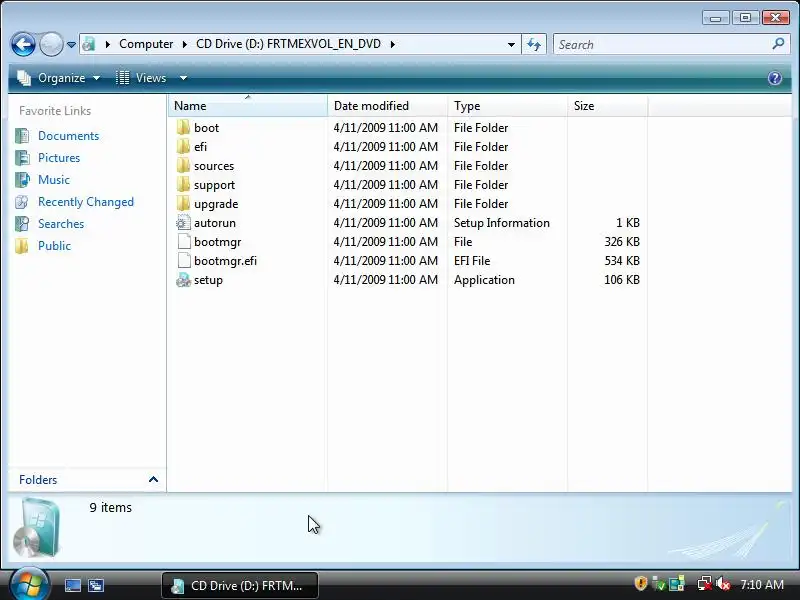This screenshot has height=600, width=800.
Task: Click the muted volume tray icon
Action: tap(722, 583)
